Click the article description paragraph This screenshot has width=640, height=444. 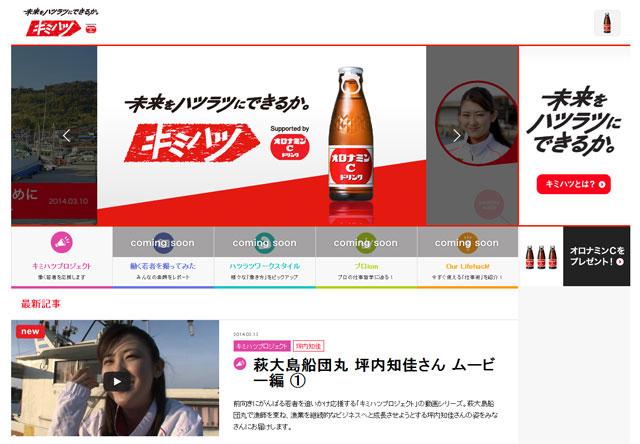pos(365,415)
